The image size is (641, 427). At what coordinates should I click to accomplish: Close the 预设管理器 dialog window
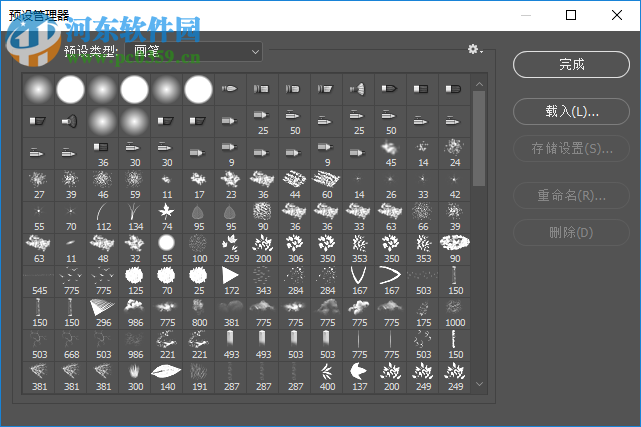click(617, 15)
